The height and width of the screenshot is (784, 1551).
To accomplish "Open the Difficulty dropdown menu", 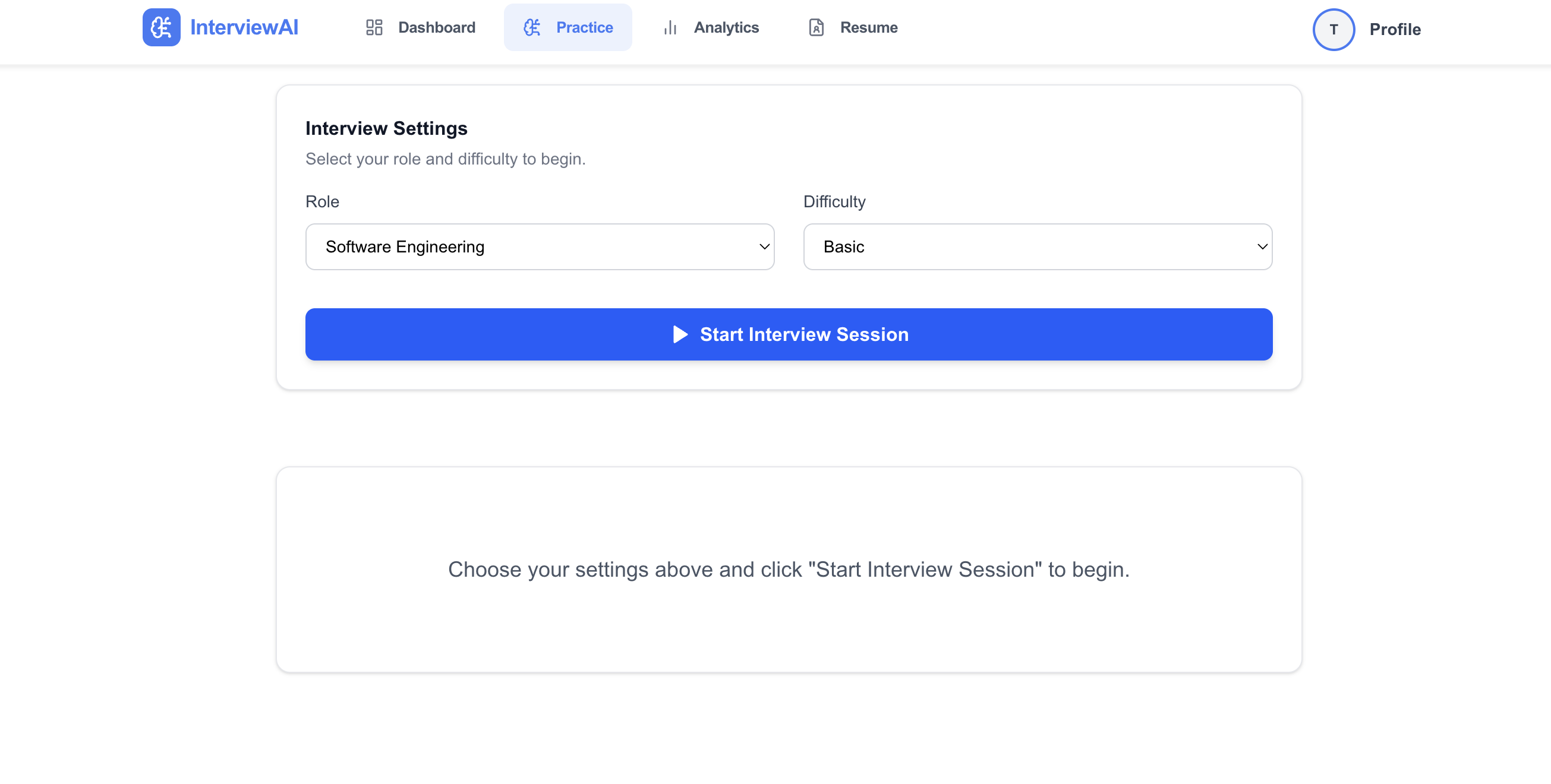I will coord(1037,246).
